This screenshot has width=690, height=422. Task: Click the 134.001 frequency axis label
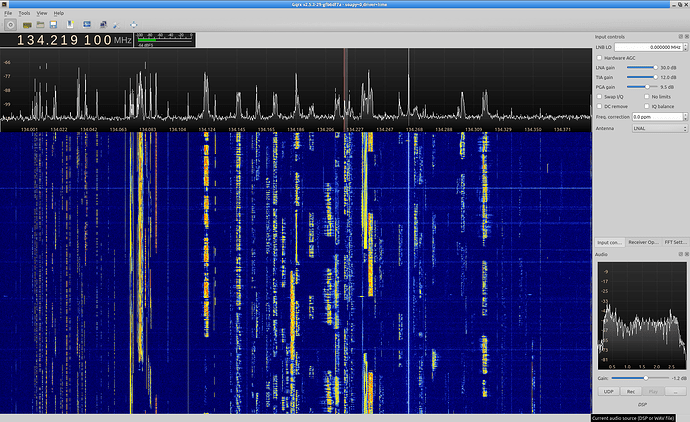tap(29, 129)
